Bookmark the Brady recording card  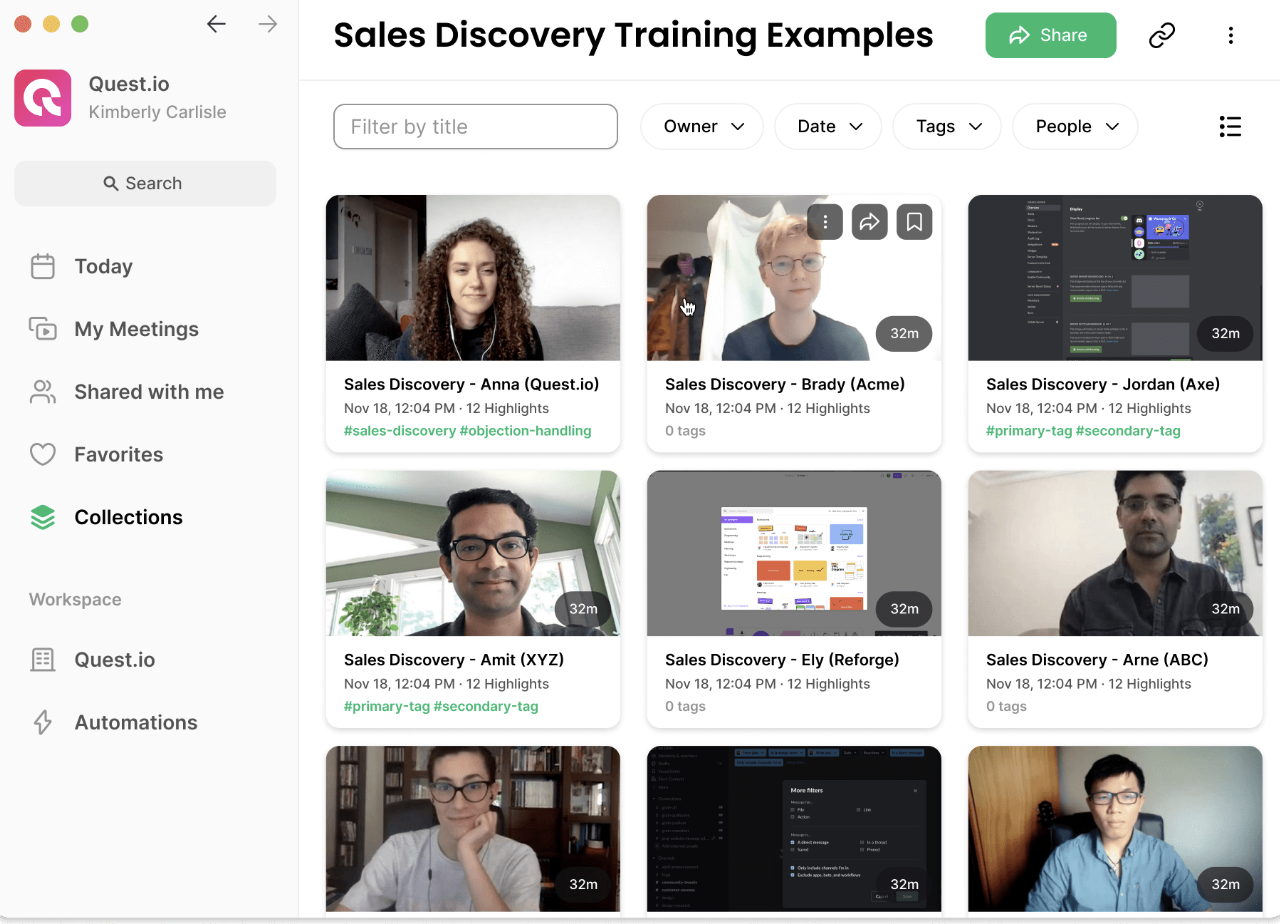click(913, 221)
